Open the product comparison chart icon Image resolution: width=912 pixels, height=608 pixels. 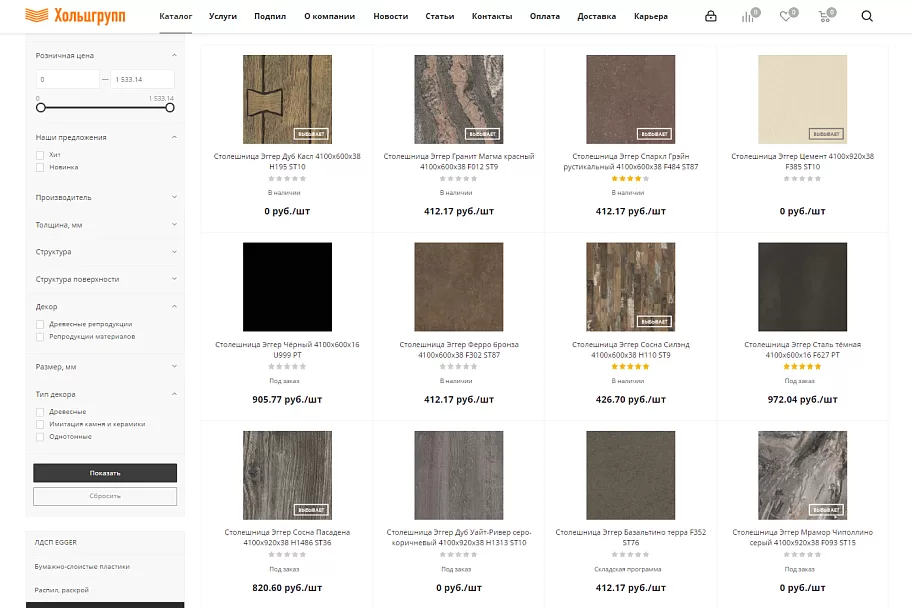point(749,16)
